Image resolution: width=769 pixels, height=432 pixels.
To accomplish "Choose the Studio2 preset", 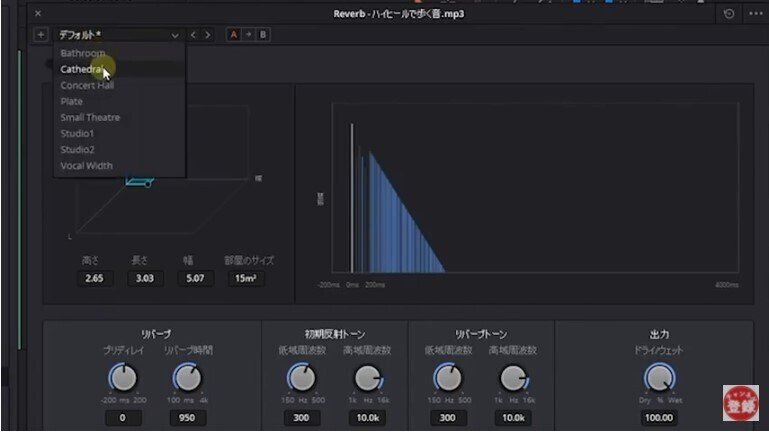I will pyautogui.click(x=119, y=150).
